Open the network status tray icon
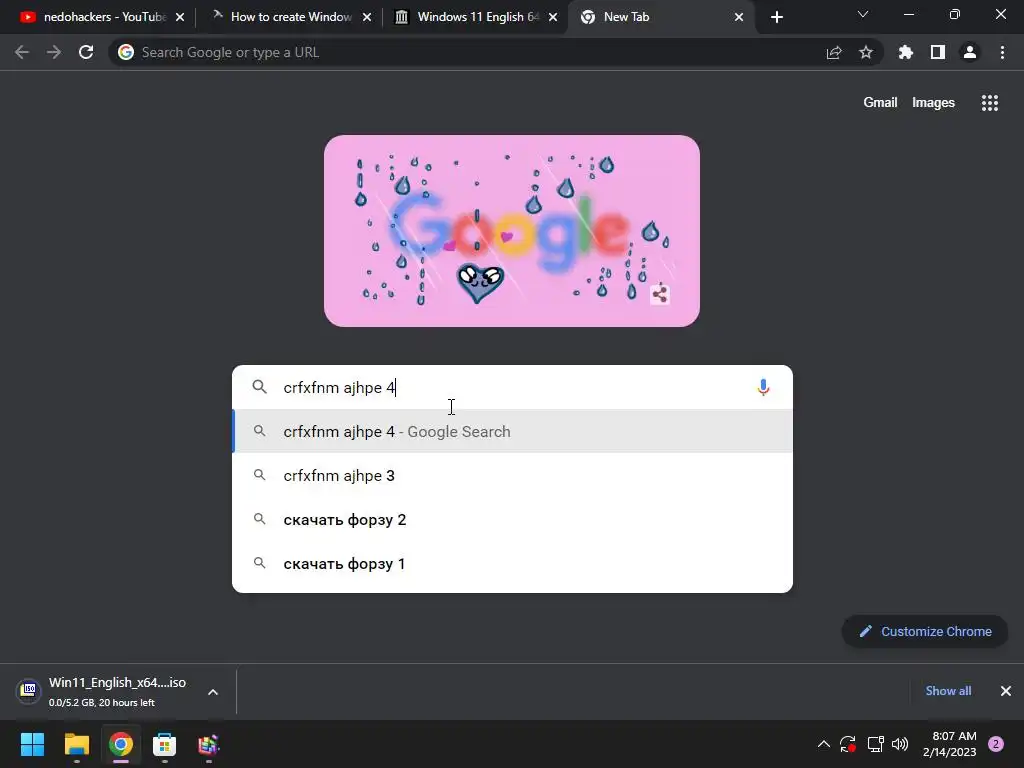Viewport: 1024px width, 768px height. 875,744
